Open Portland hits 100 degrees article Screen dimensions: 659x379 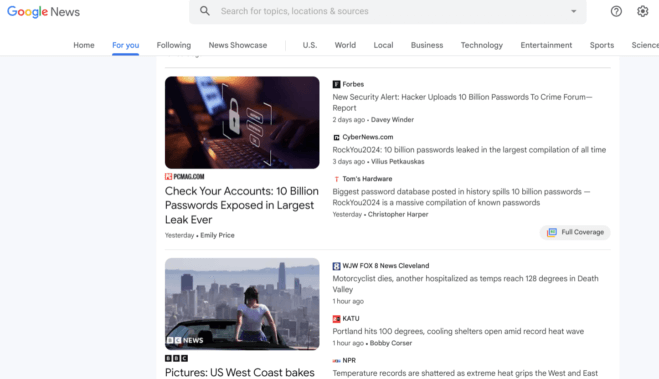pos(458,331)
